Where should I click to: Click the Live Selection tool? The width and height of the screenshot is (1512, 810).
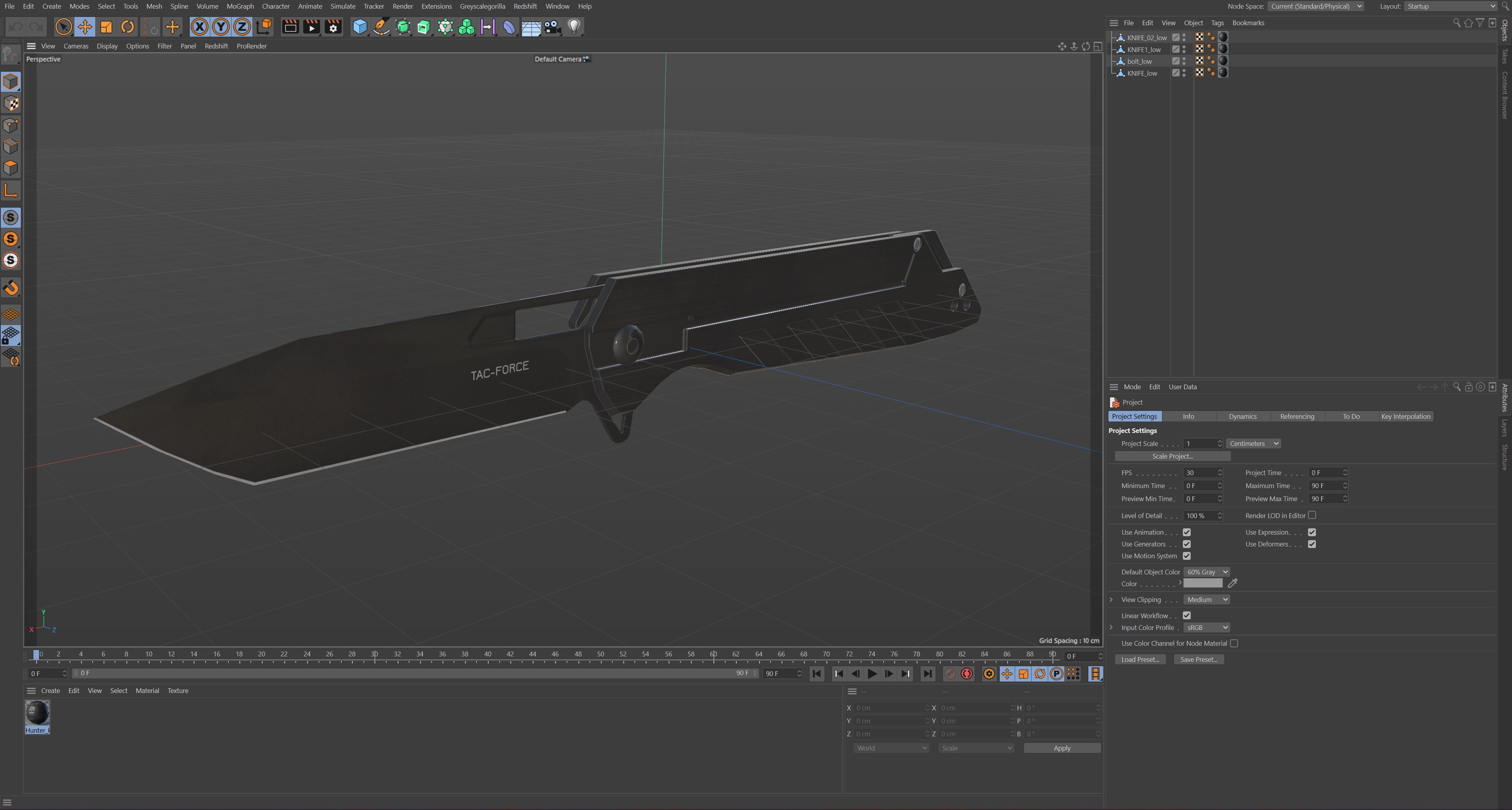(63, 27)
